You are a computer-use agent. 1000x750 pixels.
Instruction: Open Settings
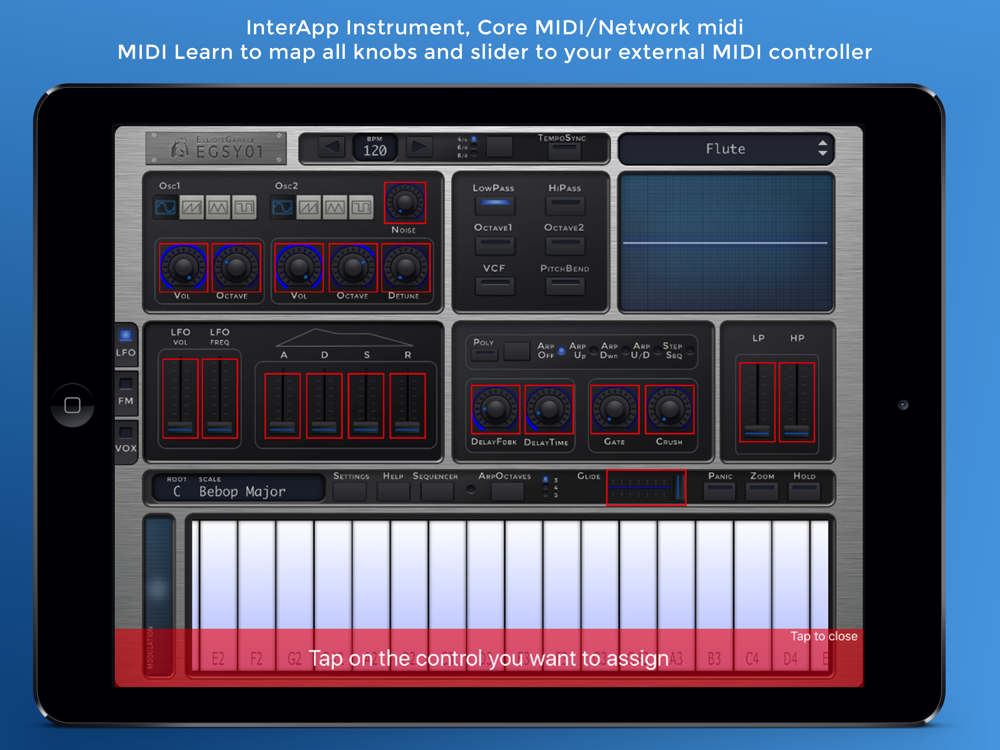[350, 491]
